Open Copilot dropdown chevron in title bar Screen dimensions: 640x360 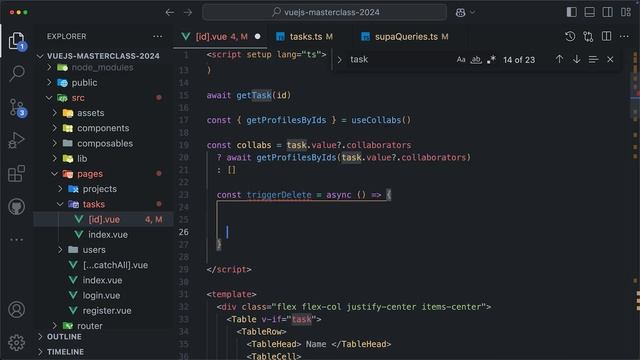(472, 12)
